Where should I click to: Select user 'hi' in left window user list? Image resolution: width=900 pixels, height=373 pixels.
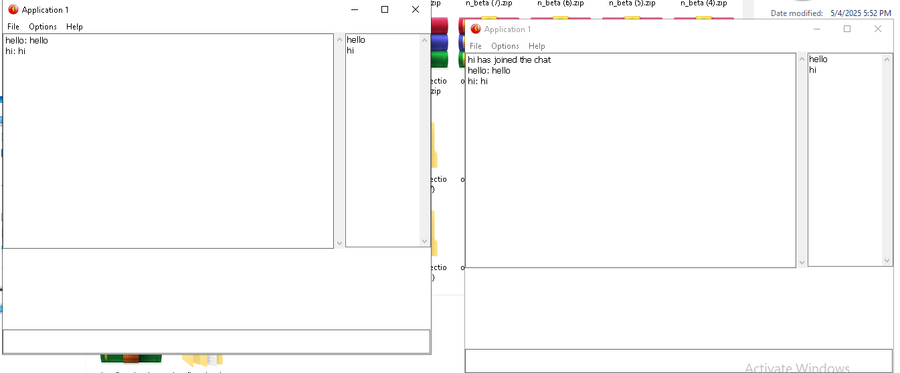350,50
